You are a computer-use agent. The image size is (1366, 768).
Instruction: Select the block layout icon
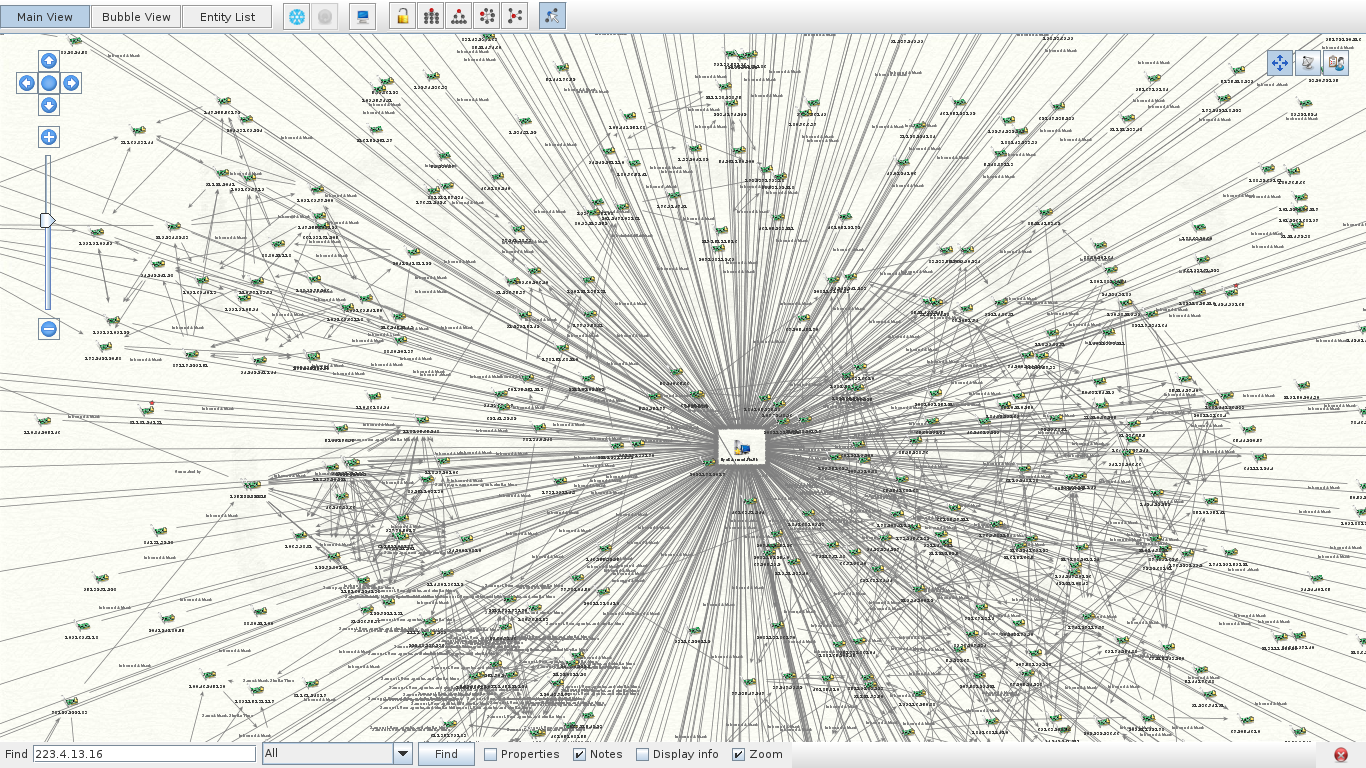point(430,16)
